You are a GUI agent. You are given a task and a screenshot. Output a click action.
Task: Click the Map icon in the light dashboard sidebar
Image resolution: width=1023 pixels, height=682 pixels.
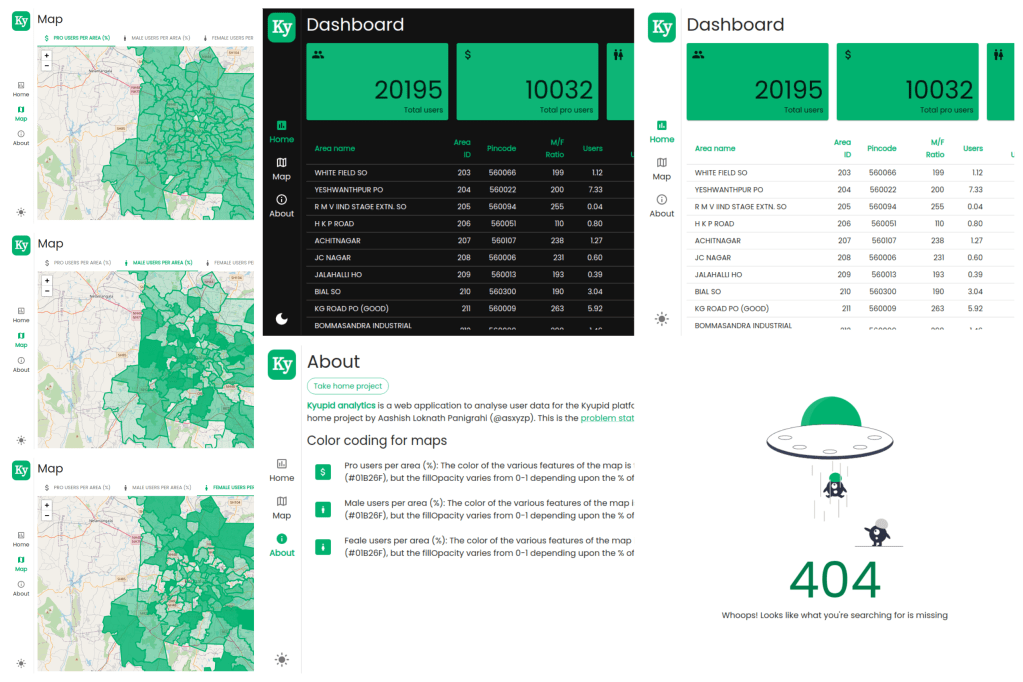point(661,168)
